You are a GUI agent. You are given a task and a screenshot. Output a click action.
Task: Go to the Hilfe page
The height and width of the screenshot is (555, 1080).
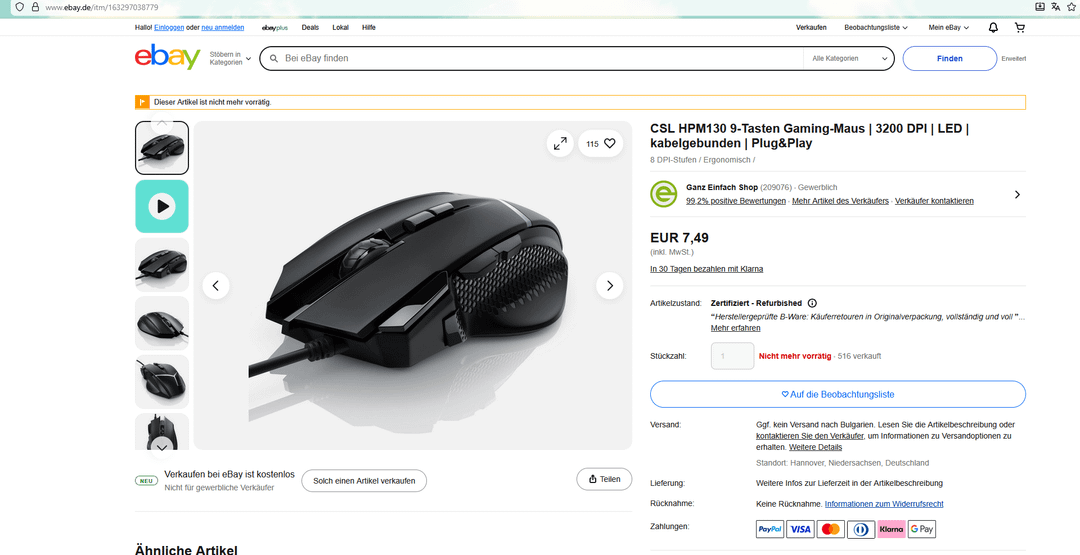(369, 28)
